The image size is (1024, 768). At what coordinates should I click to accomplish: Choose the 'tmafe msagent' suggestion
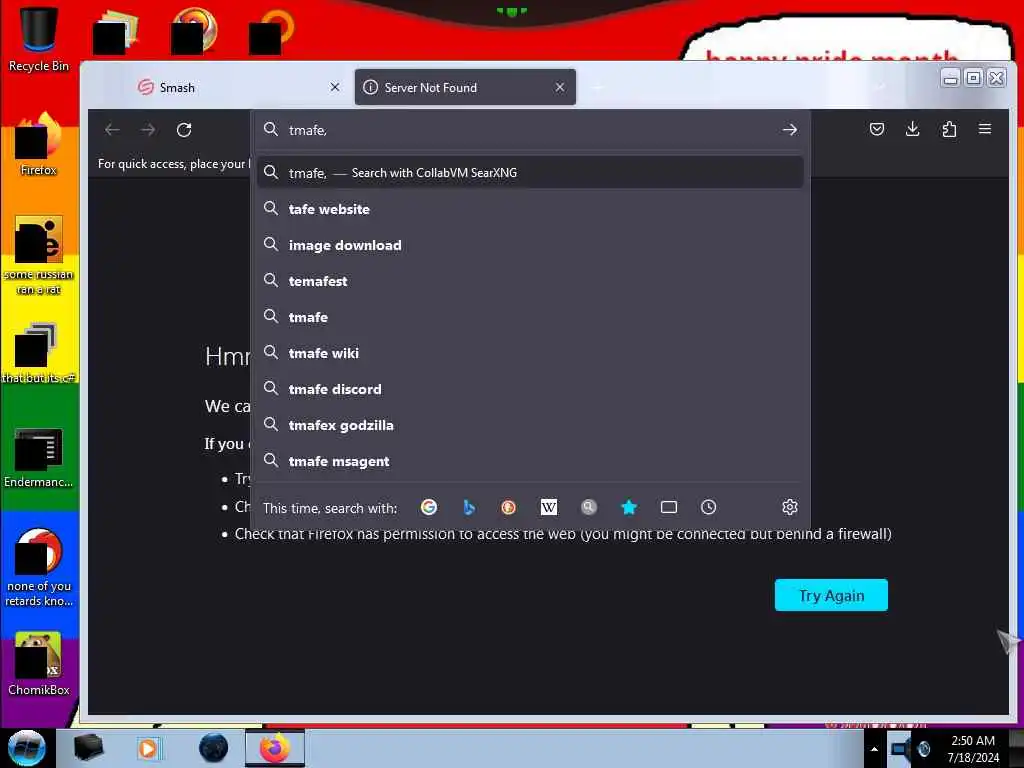click(x=530, y=461)
